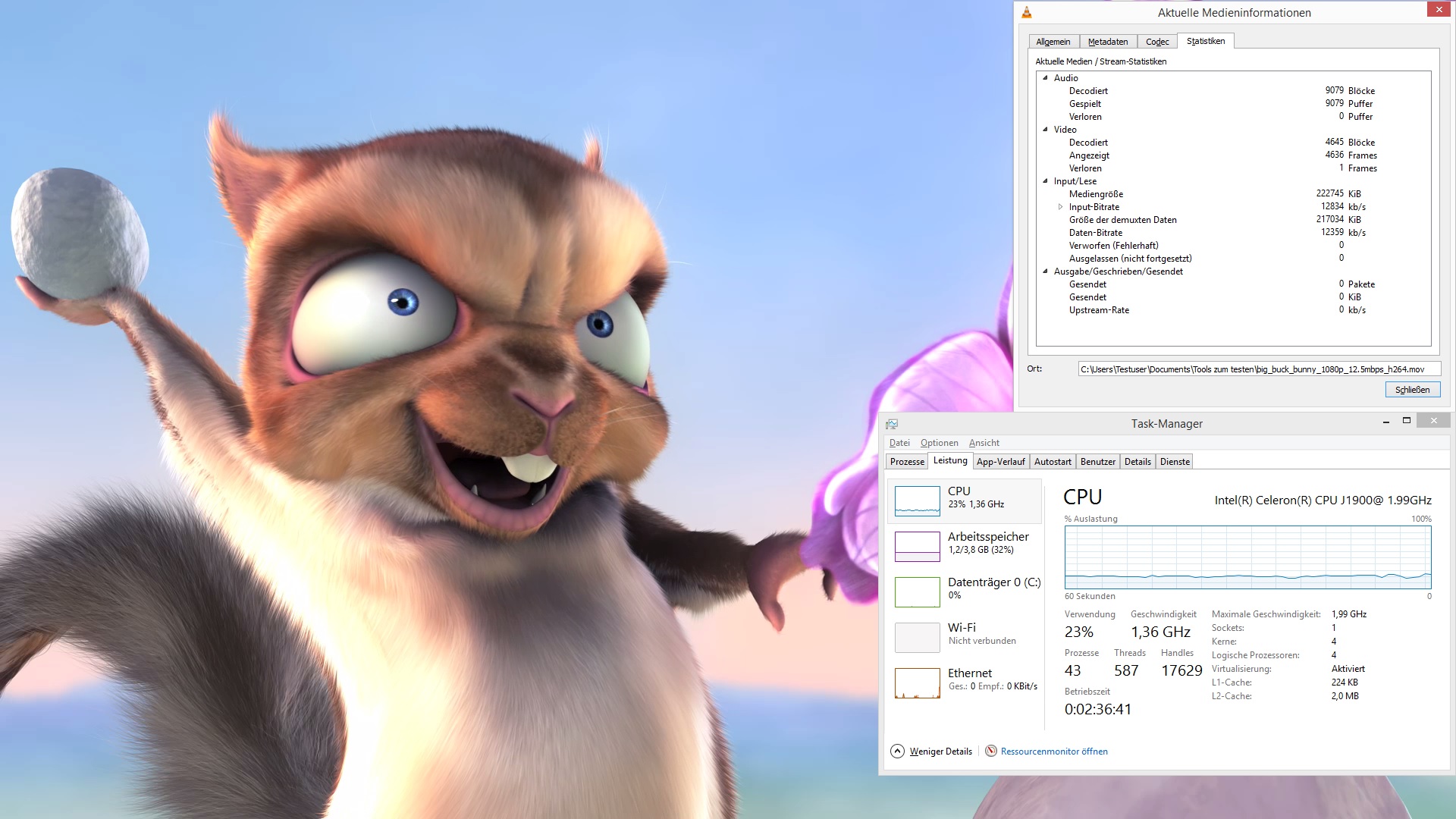
Task: Select the Daten-Bitrate row
Action: [1233, 233]
